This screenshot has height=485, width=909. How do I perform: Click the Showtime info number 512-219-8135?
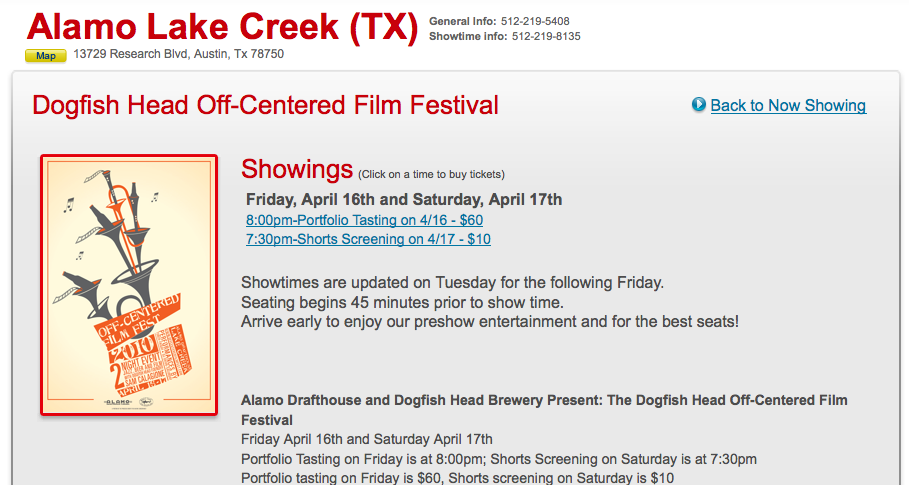coord(546,37)
